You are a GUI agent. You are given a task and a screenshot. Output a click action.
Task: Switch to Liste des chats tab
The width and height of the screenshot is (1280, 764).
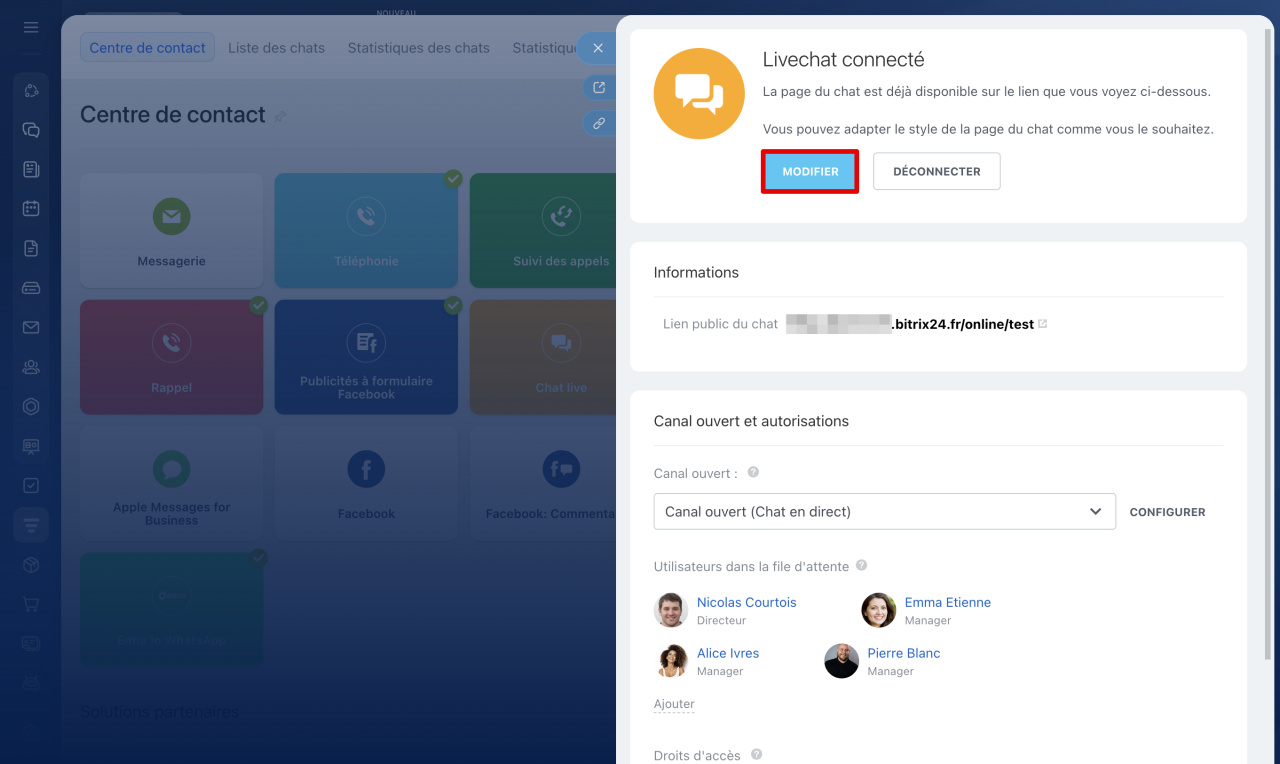click(276, 48)
